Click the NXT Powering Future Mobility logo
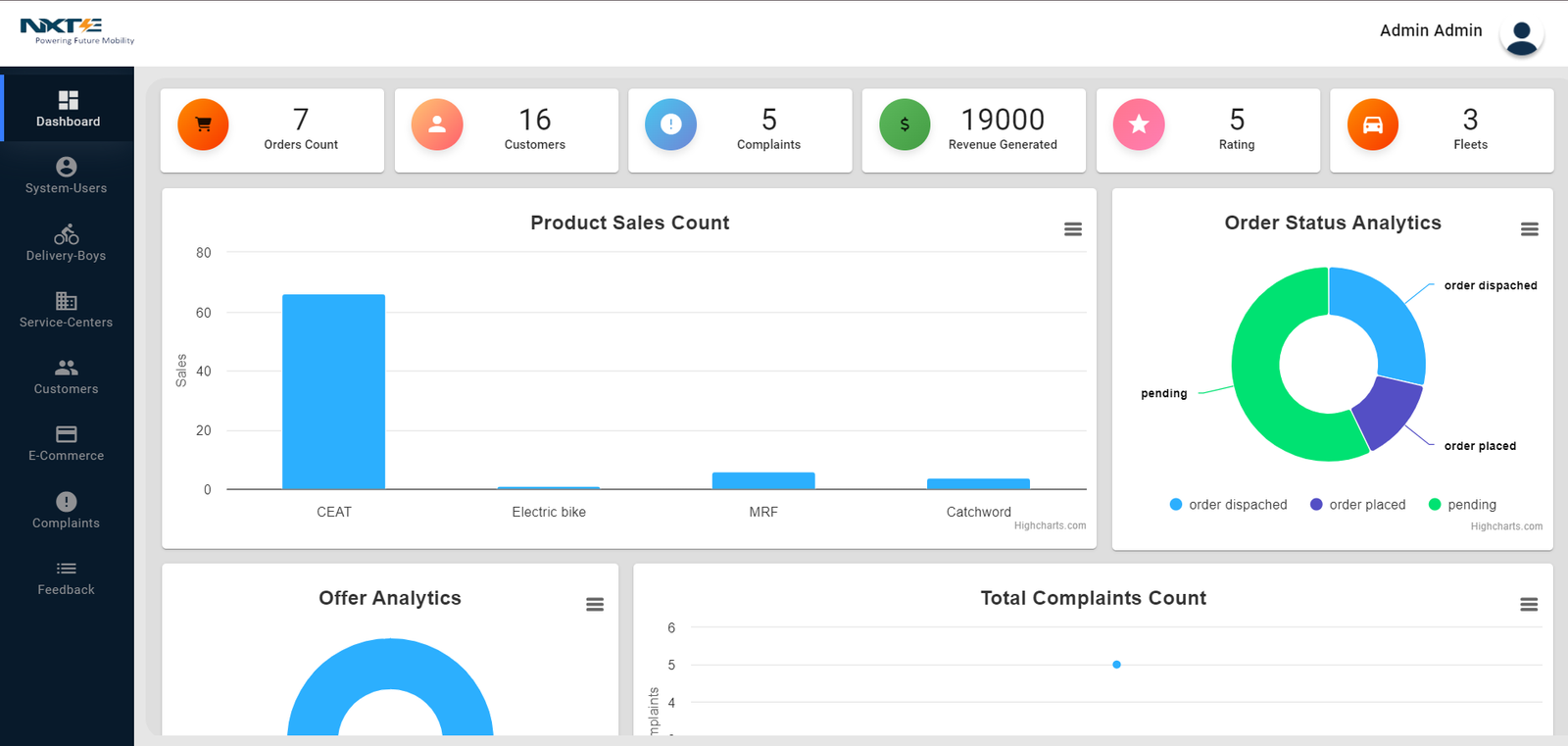This screenshot has width=1568, height=746. (76, 31)
